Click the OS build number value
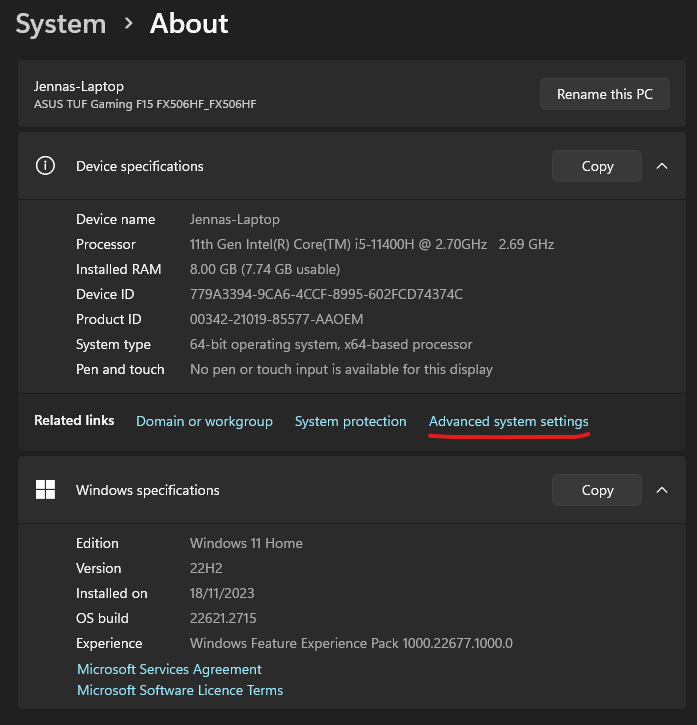Screen dimensions: 697x725 click(x=223, y=618)
